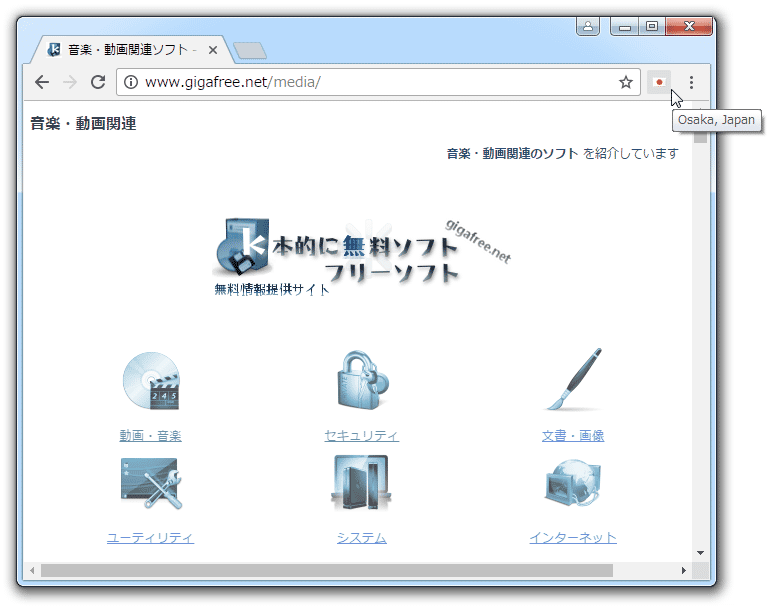Open the インターネット link

pyautogui.click(x=573, y=537)
